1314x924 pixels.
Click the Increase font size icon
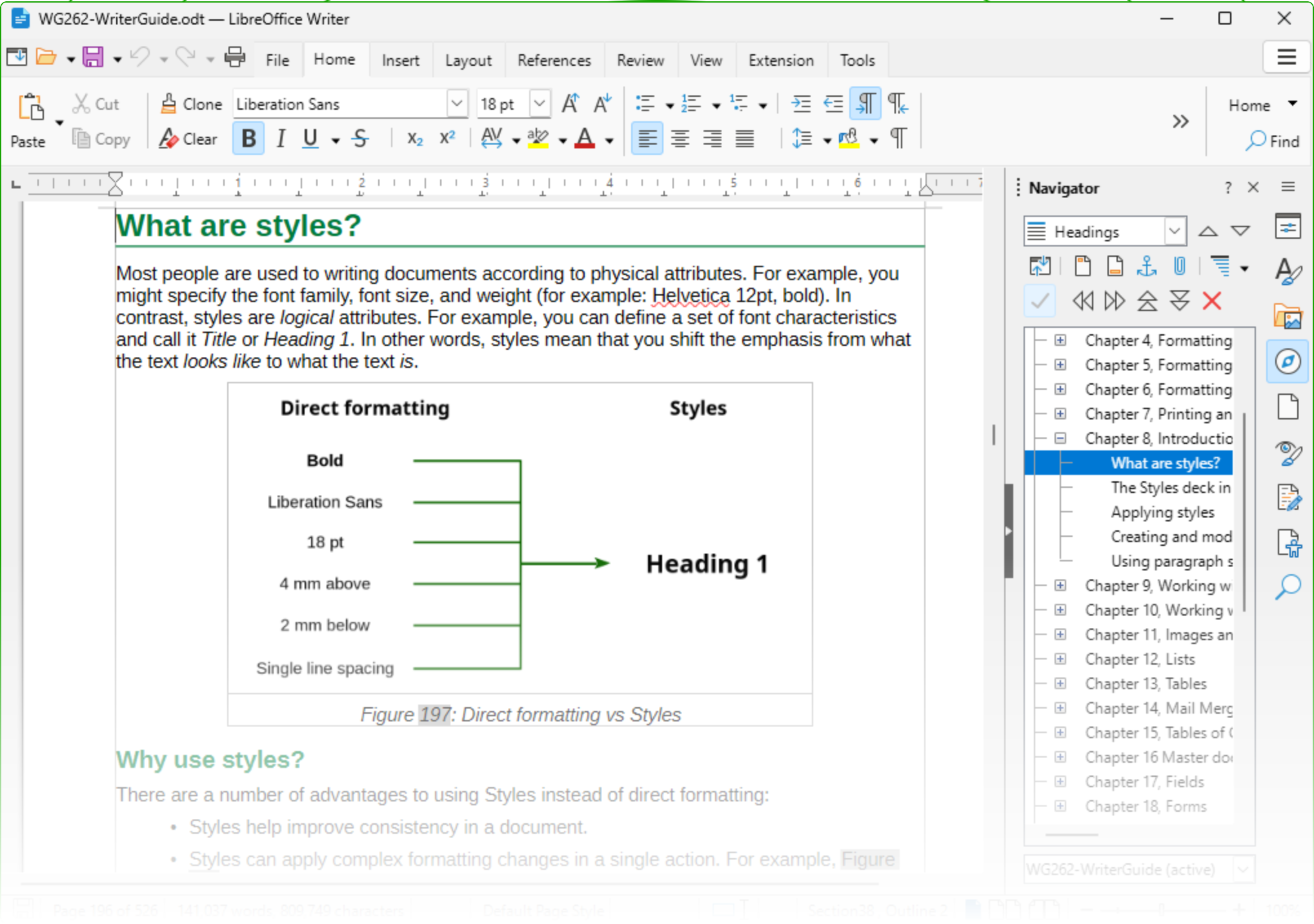pos(571,104)
